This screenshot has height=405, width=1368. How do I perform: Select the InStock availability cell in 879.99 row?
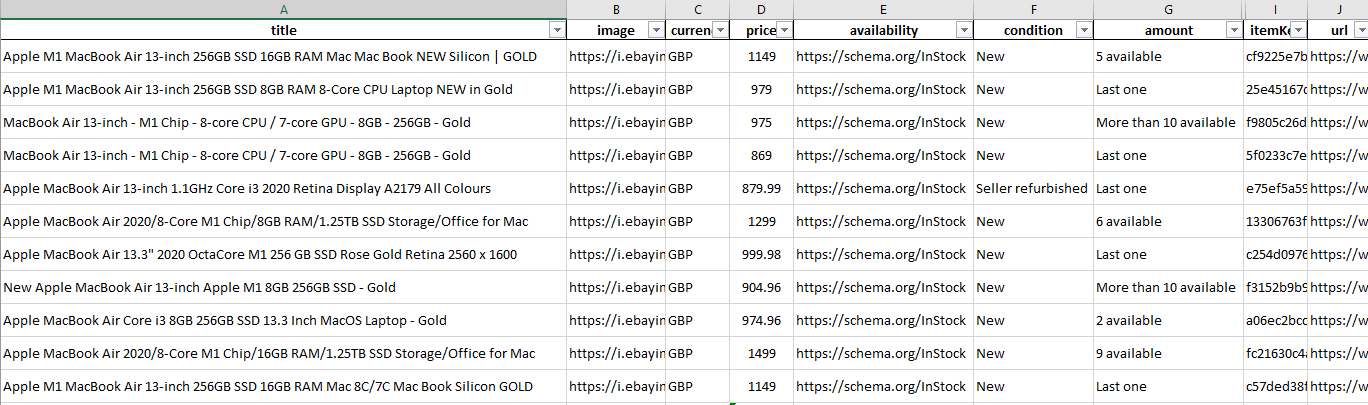coord(883,189)
